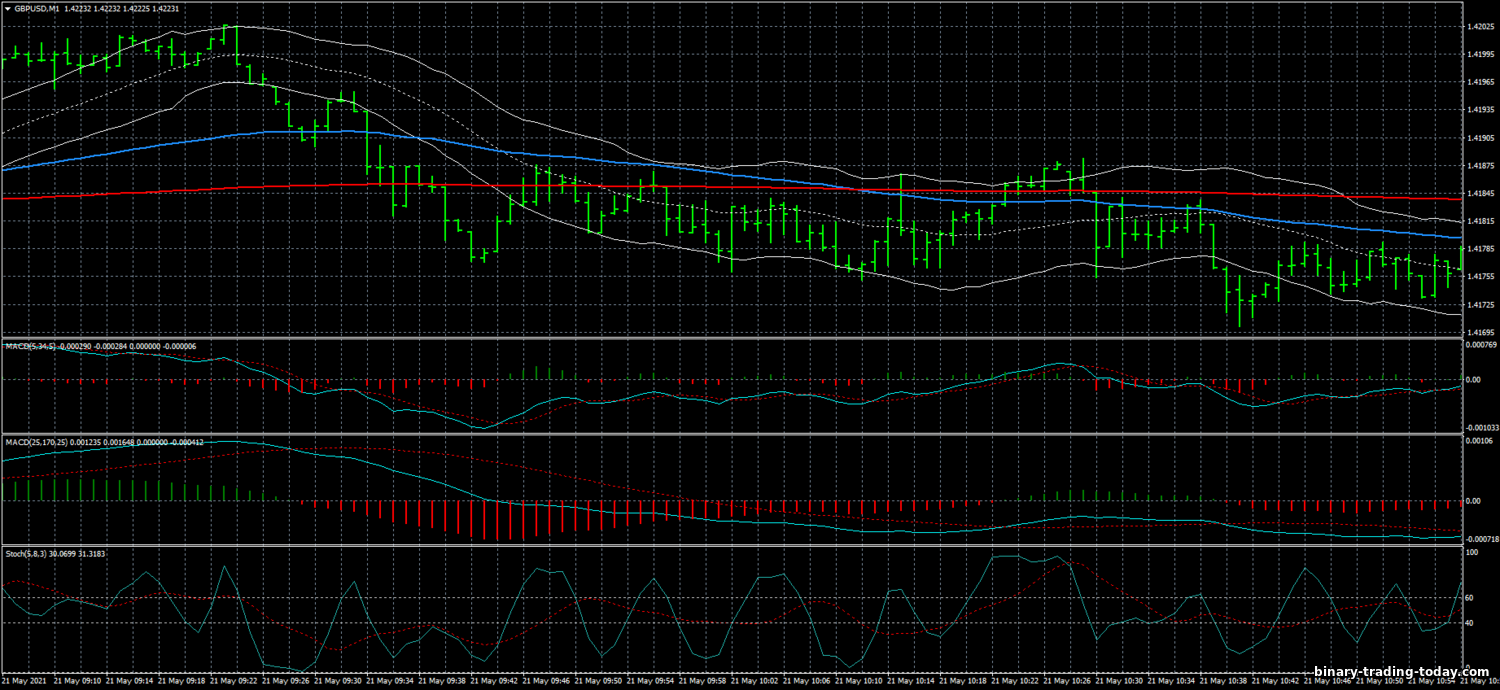Screen dimensions: 1500x690
Task: Click the 21 May 10:42 time label
Action: pyautogui.click(x=1274, y=679)
